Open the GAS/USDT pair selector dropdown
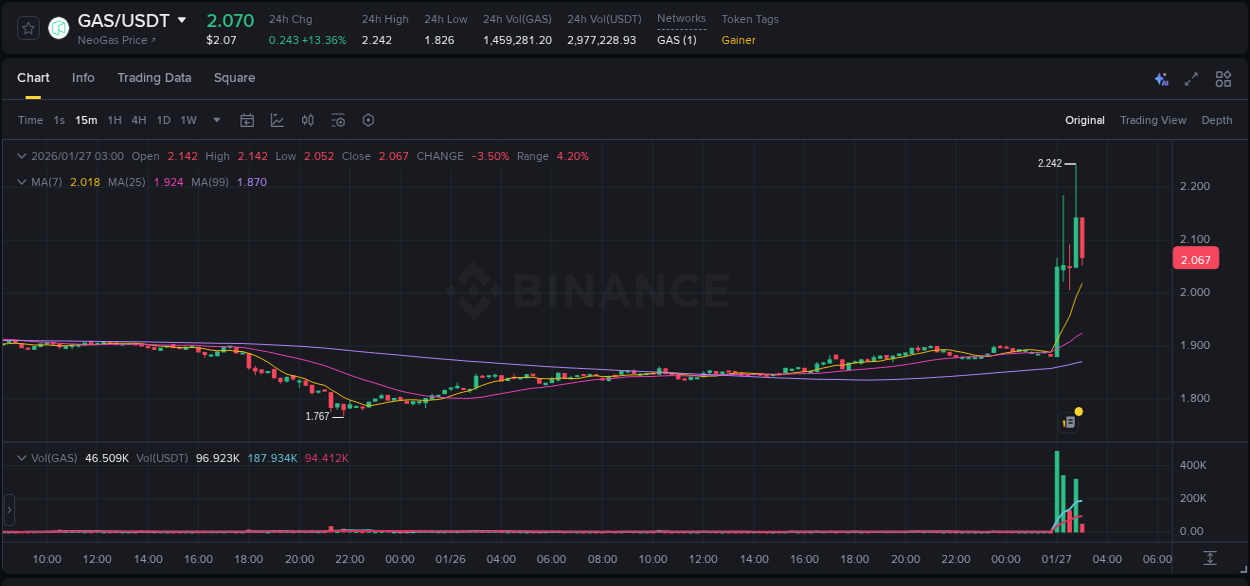This screenshot has width=1250, height=586. pos(181,19)
